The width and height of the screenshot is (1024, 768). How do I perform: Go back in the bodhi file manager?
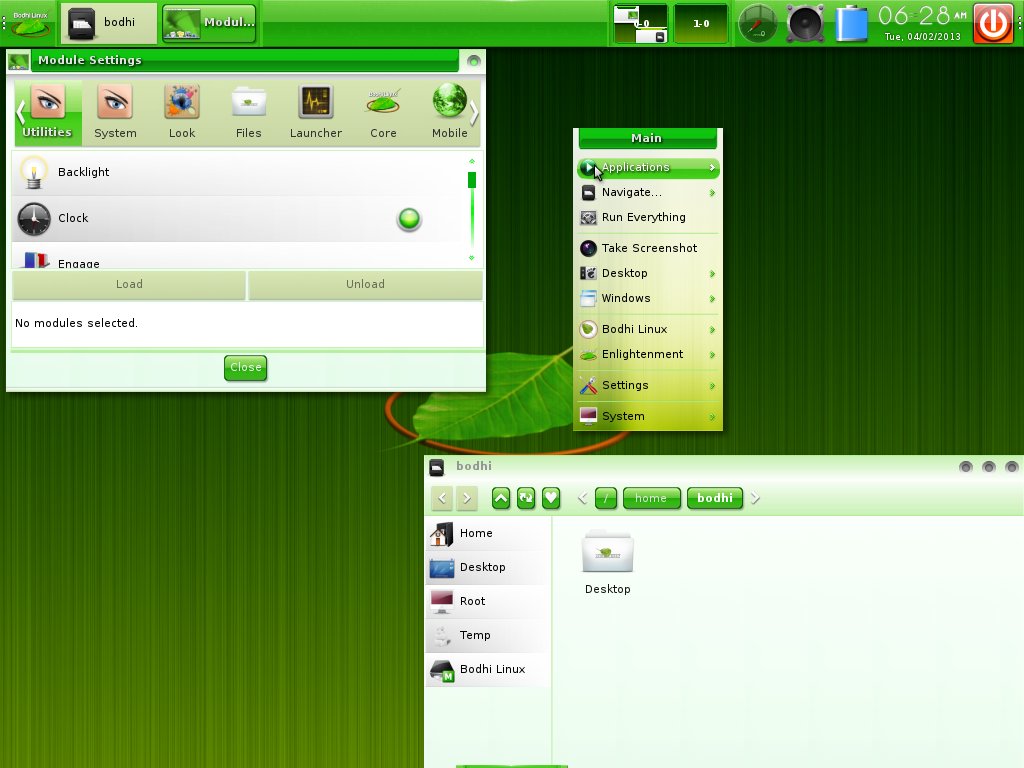442,498
